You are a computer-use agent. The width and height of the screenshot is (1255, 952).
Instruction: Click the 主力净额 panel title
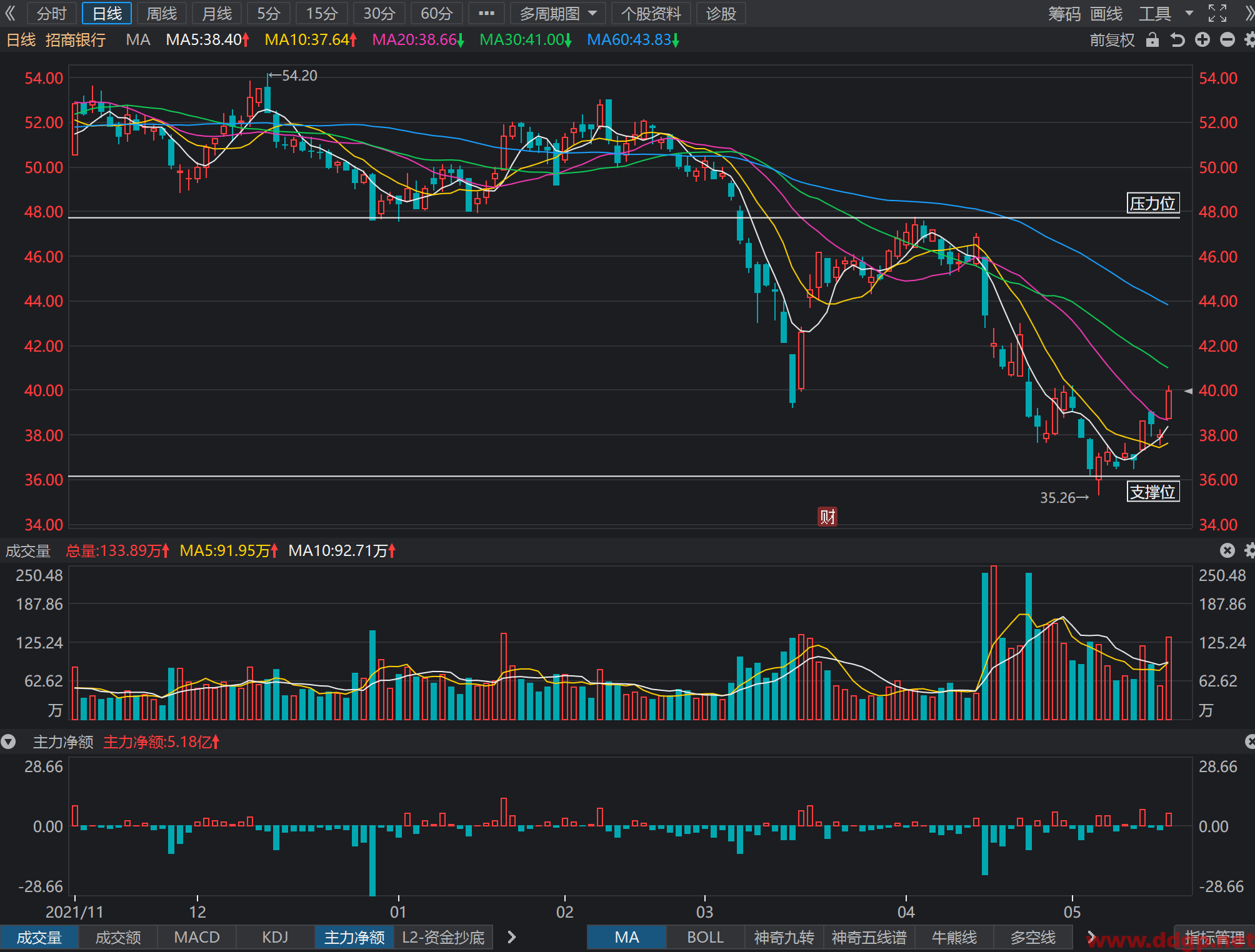(x=63, y=742)
